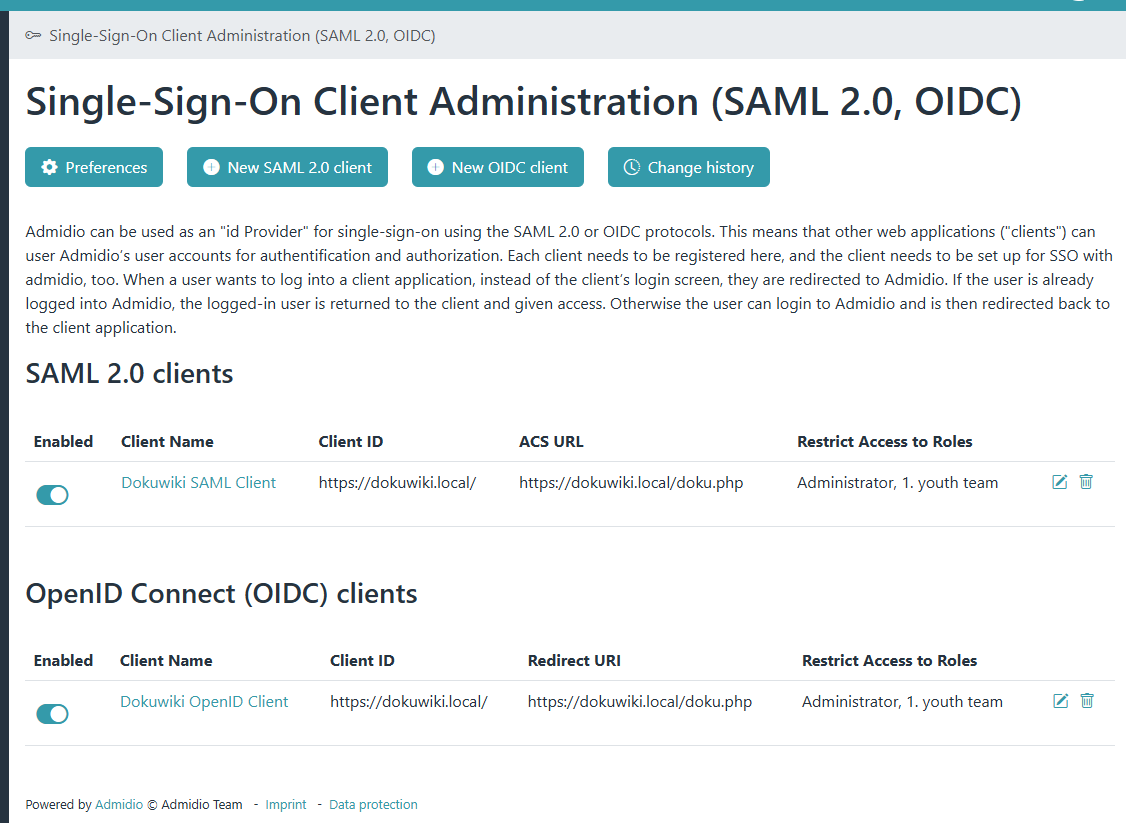The image size is (1126, 823).
Task: Open the Data protection page
Action: click(373, 804)
